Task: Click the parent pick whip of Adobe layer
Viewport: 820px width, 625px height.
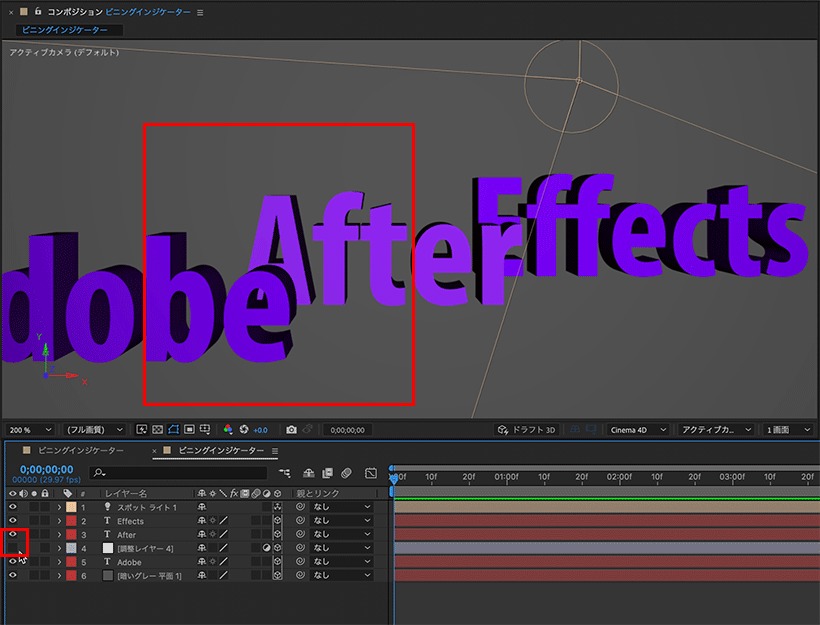Action: (300, 561)
